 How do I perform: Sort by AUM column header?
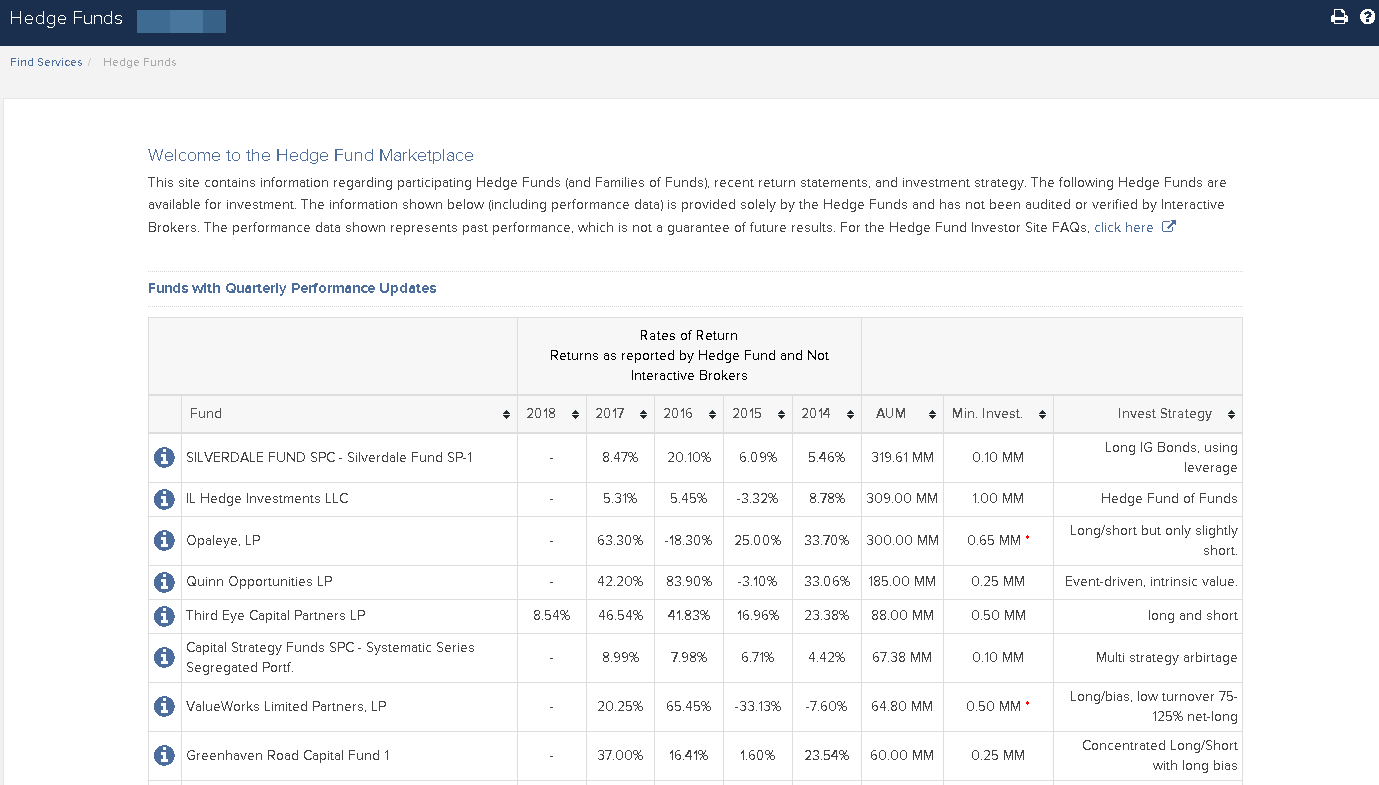902,414
